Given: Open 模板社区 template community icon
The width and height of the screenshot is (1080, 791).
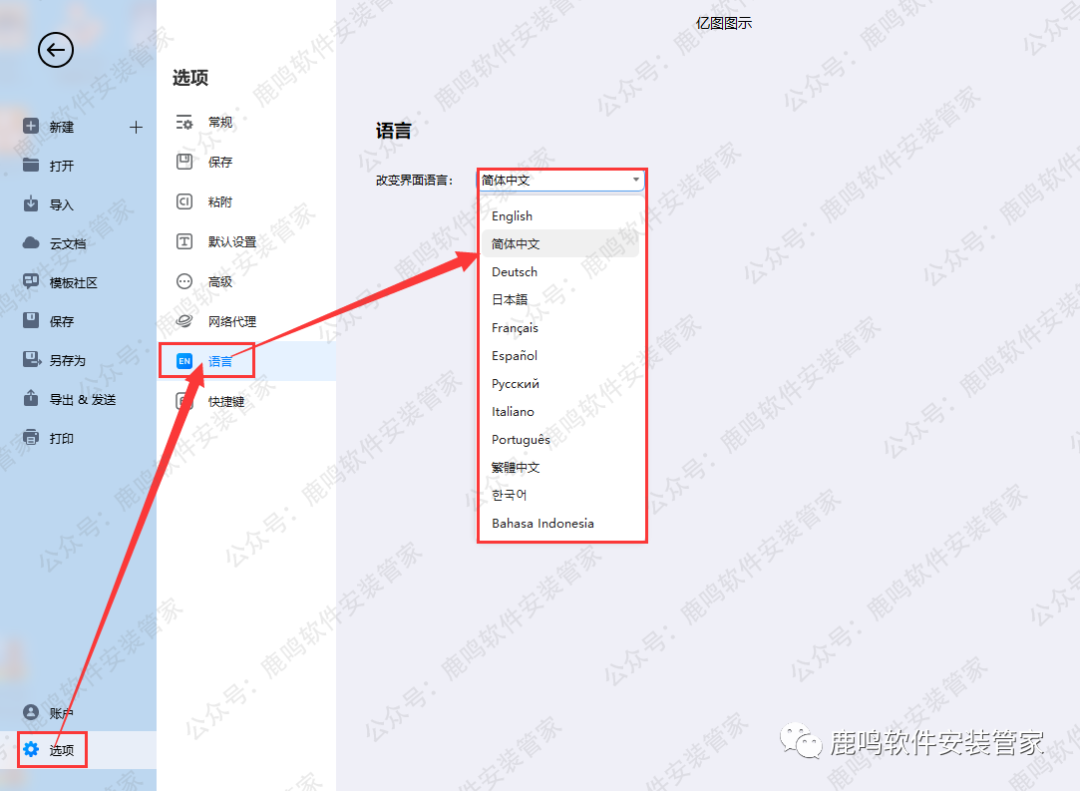Looking at the screenshot, I should 31,282.
